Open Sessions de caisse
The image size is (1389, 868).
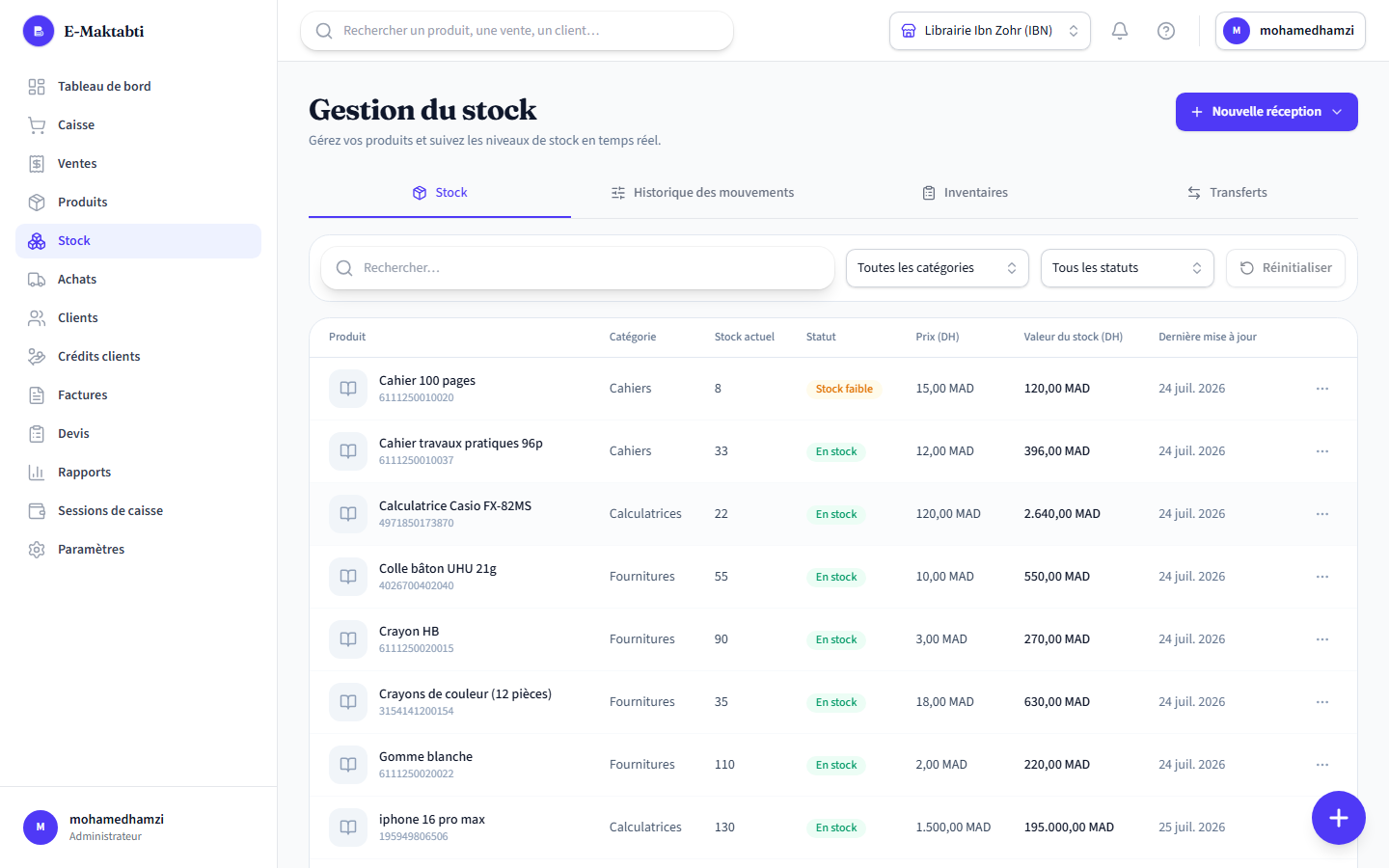(138, 511)
